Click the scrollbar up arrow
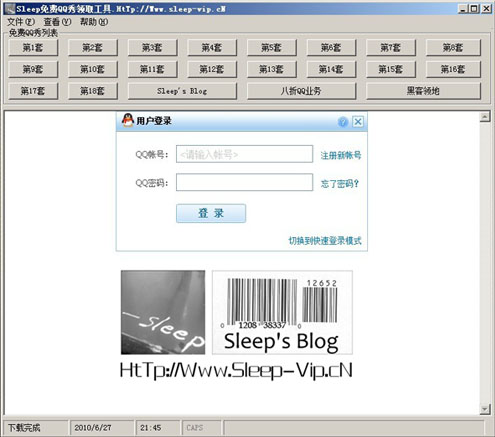This screenshot has height=437, width=495. coord(485,117)
